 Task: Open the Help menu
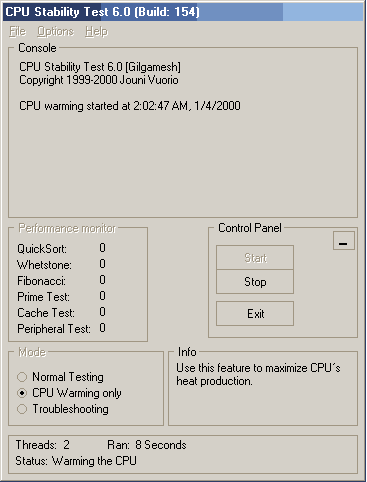97,31
